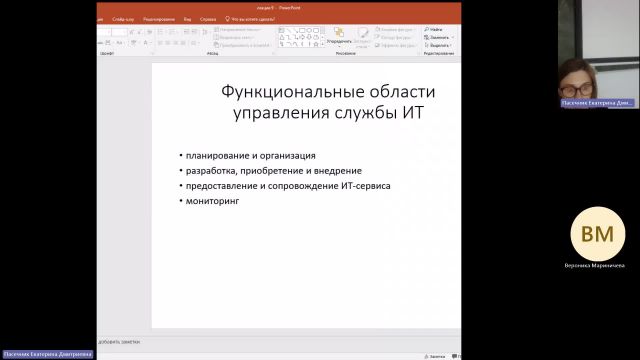Apply a numbered list
Screen dimensions: 640x360
173,32
